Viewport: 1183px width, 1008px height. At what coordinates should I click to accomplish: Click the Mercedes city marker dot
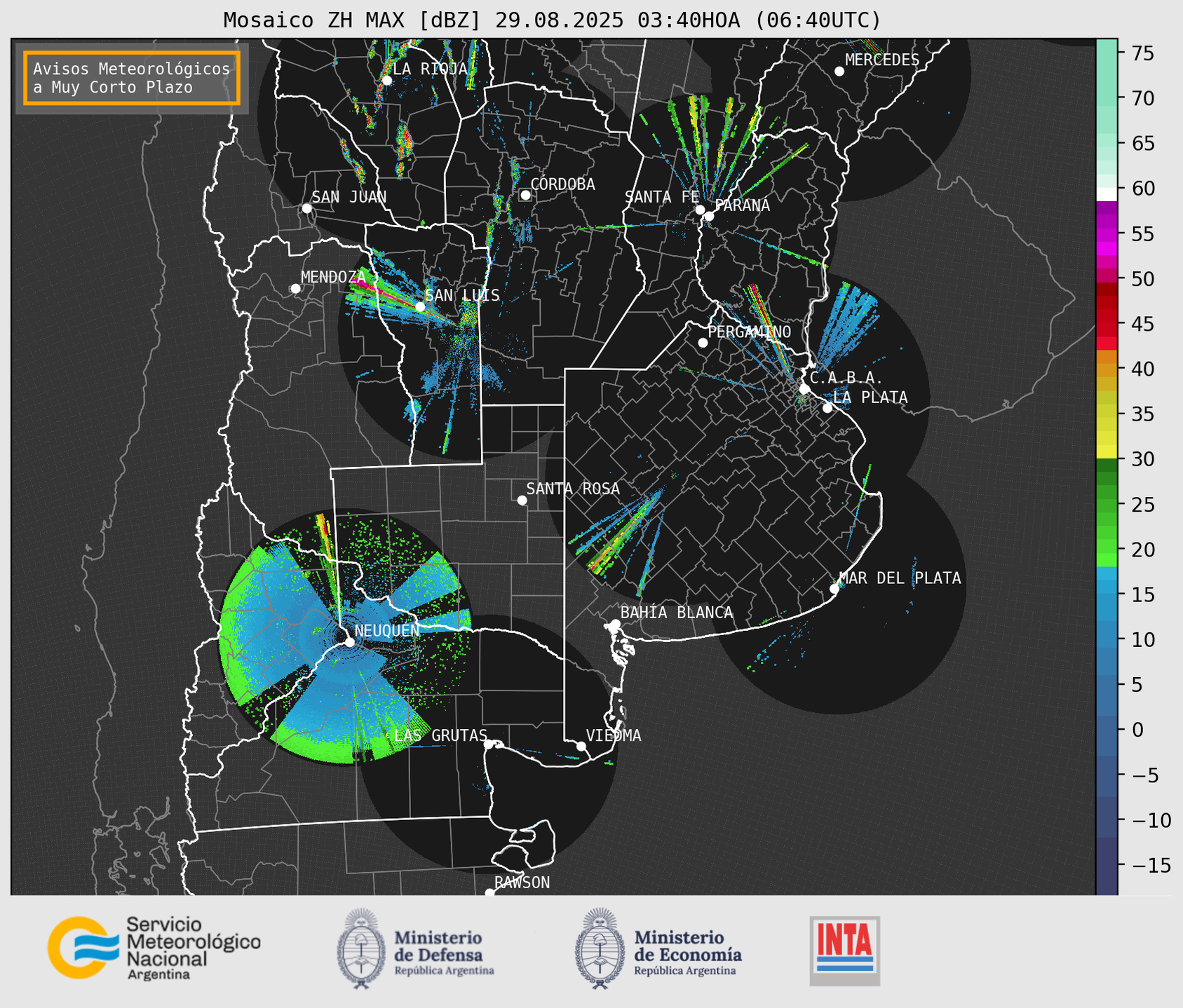pos(839,71)
